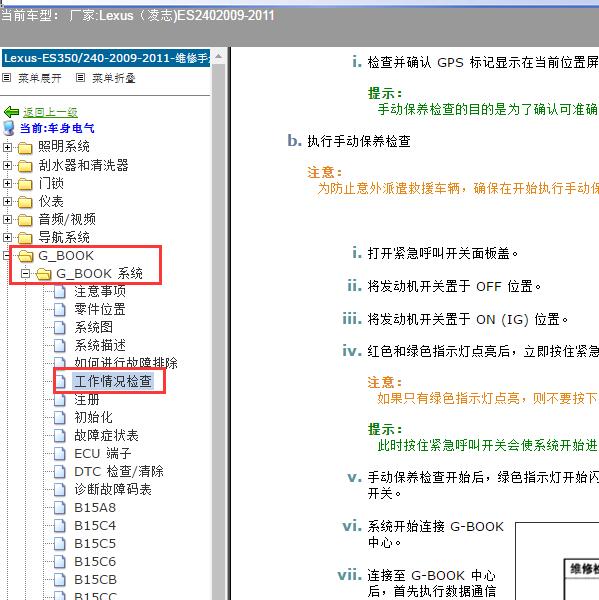Image resolution: width=599 pixels, height=600 pixels.
Task: Open the 返回上一级 link
Action: [x=50, y=112]
